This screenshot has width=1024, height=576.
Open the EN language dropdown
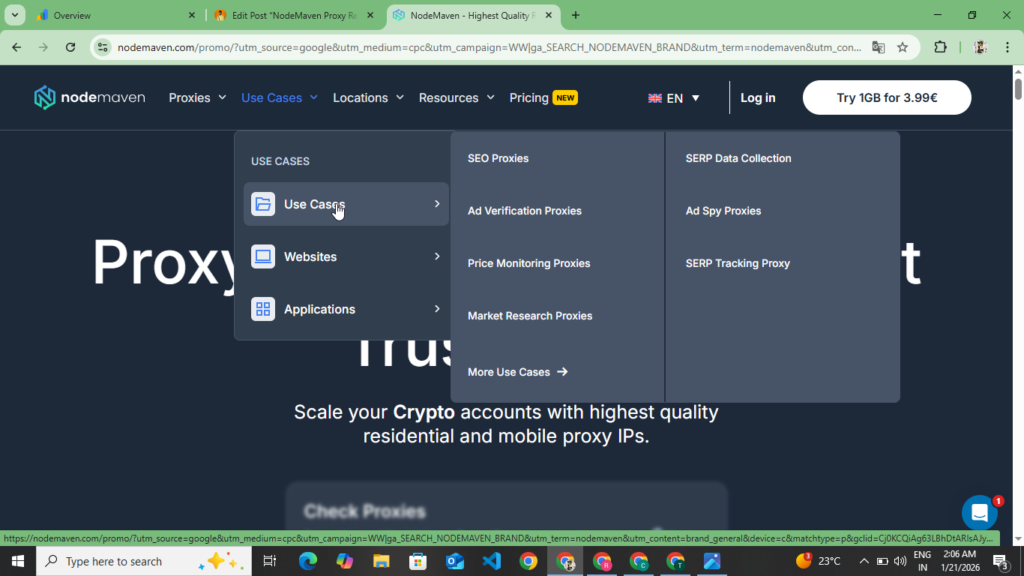point(674,97)
